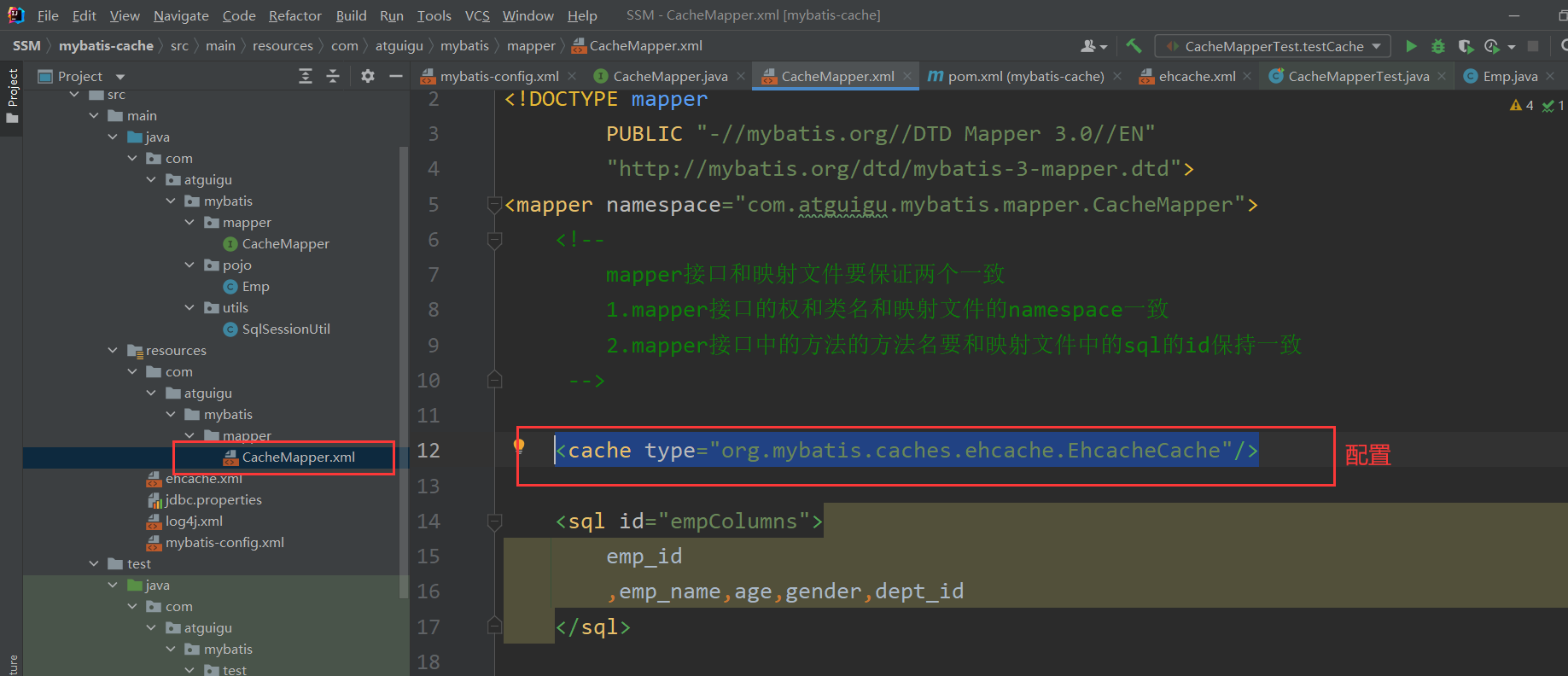Viewport: 1568px width, 676px height.
Task: Open the Tools menu
Action: coord(434,15)
